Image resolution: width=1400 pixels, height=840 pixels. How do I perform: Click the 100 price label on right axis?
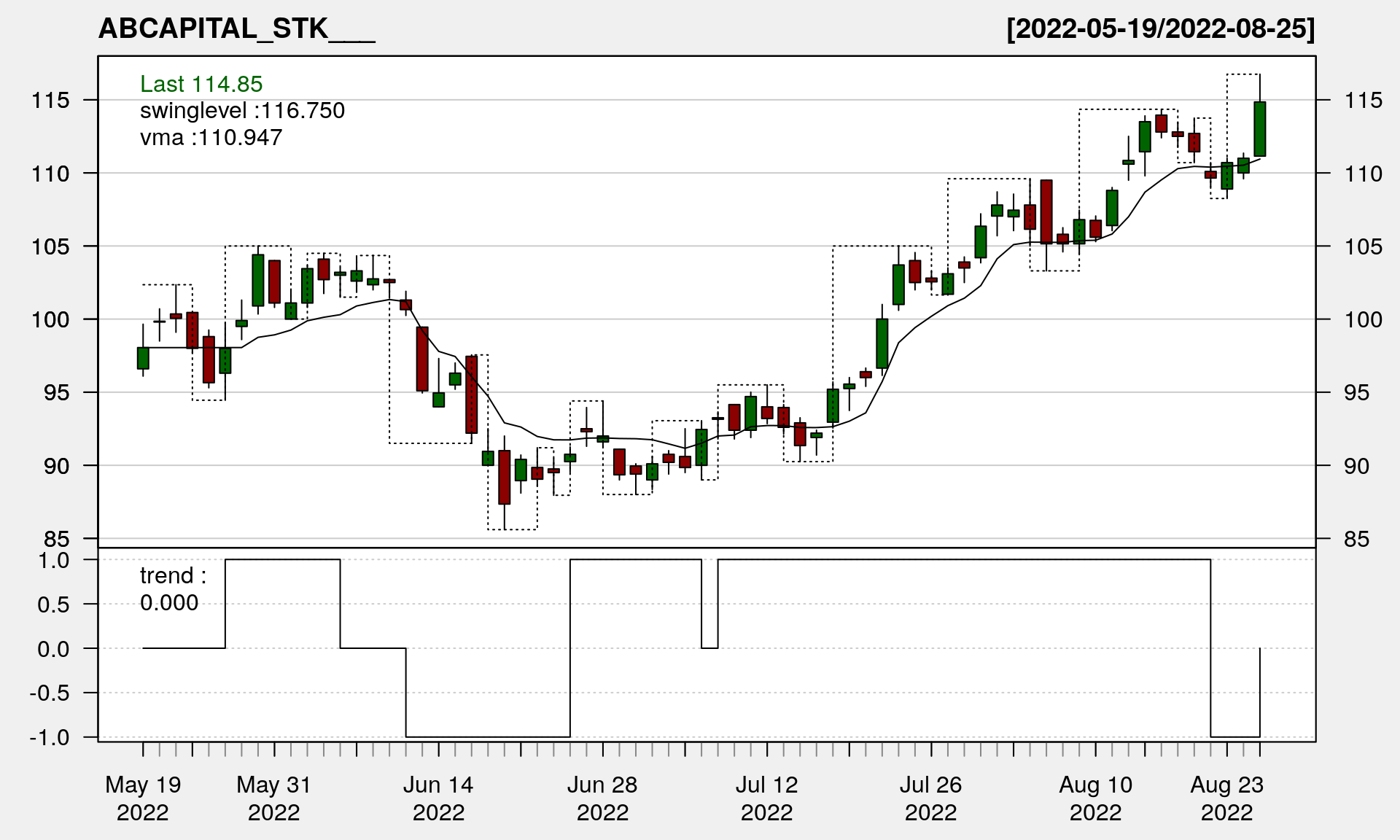click(1363, 319)
